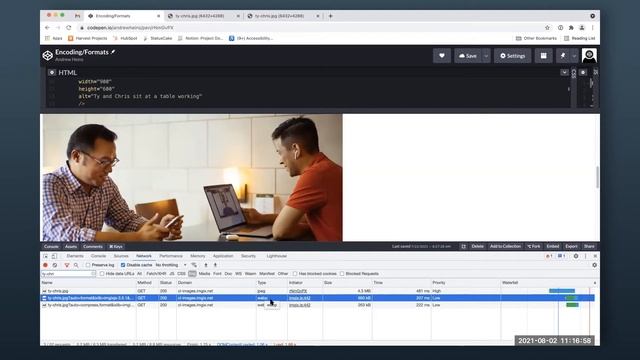
Task: Open Chrome extensions puzzle icon
Action: 571,27
